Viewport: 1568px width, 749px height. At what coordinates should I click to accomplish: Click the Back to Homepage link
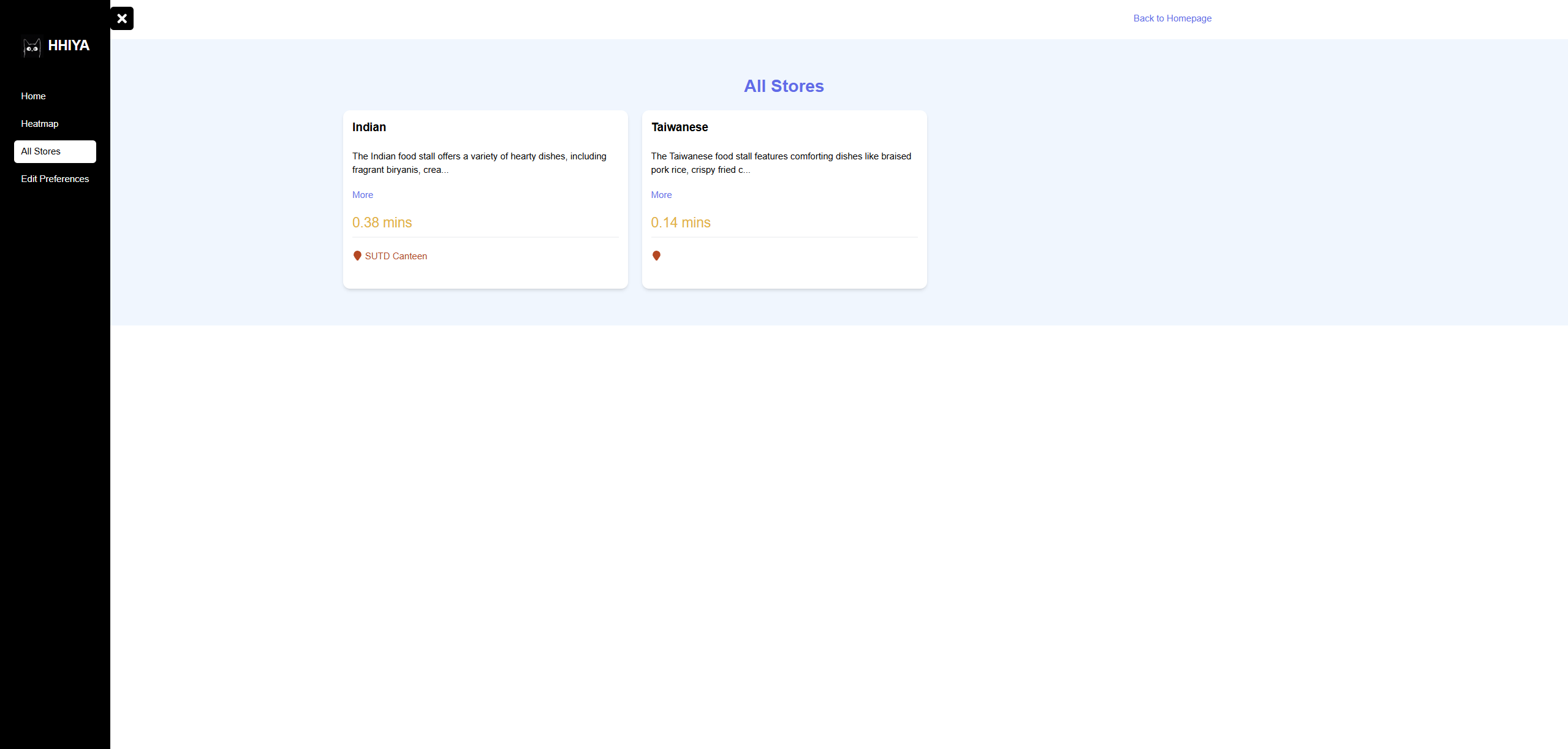(1172, 18)
